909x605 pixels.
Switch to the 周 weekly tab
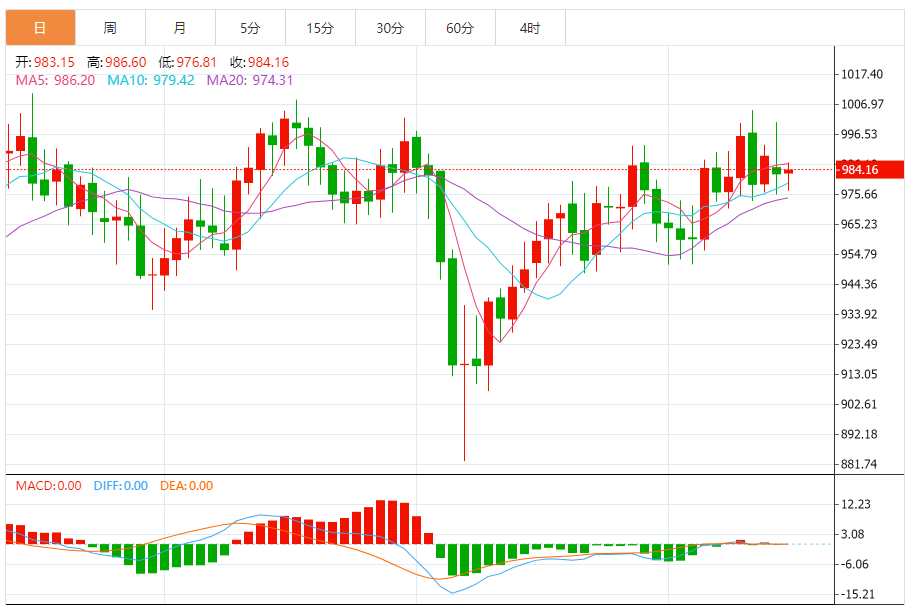pos(110,28)
